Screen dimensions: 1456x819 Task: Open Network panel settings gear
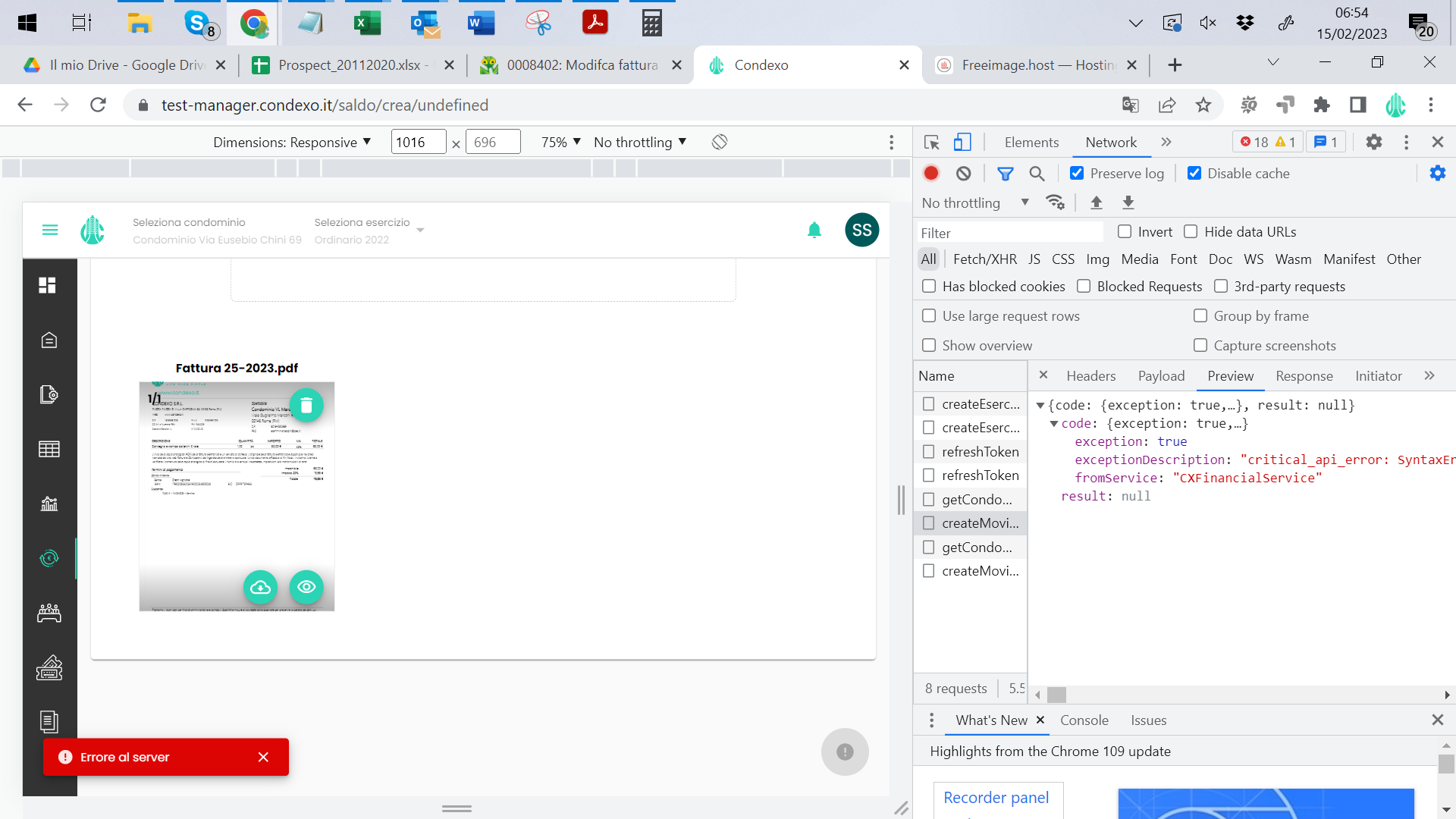[1438, 174]
